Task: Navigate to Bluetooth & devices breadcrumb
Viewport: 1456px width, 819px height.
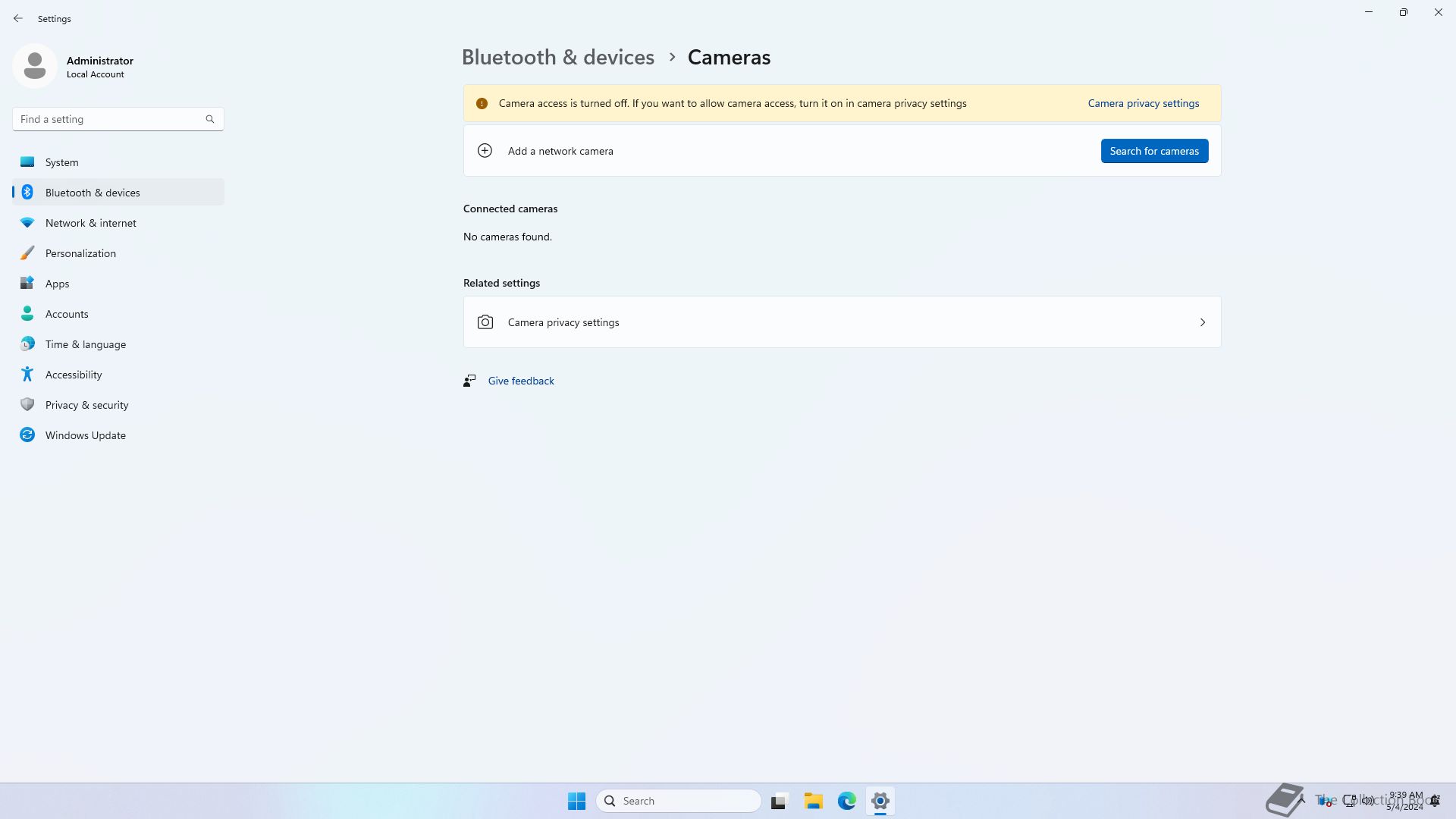Action: [558, 57]
